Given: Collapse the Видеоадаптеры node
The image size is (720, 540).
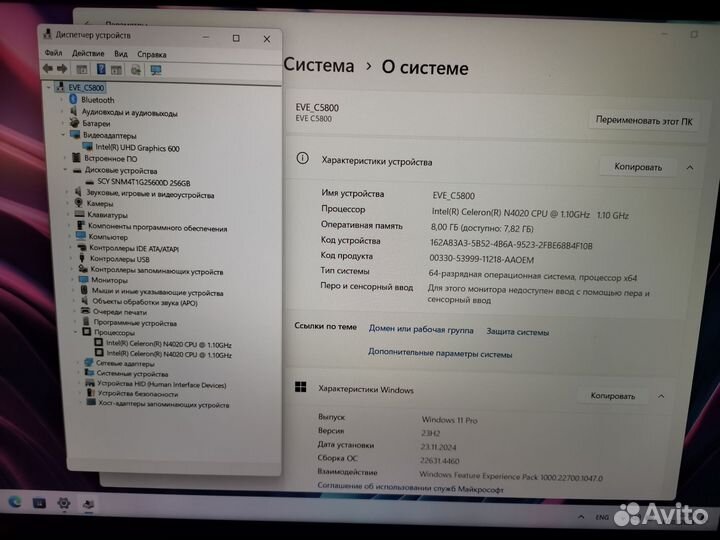Looking at the screenshot, I should click(63, 135).
